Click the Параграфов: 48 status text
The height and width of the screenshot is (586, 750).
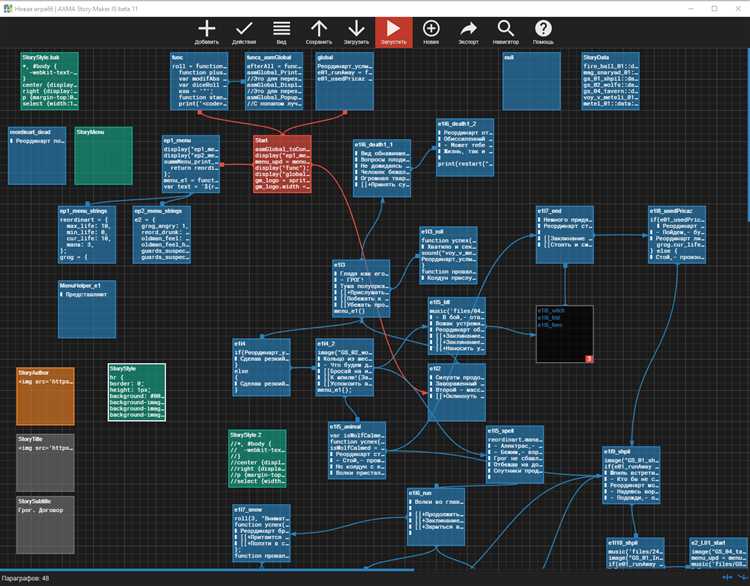pos(25,578)
